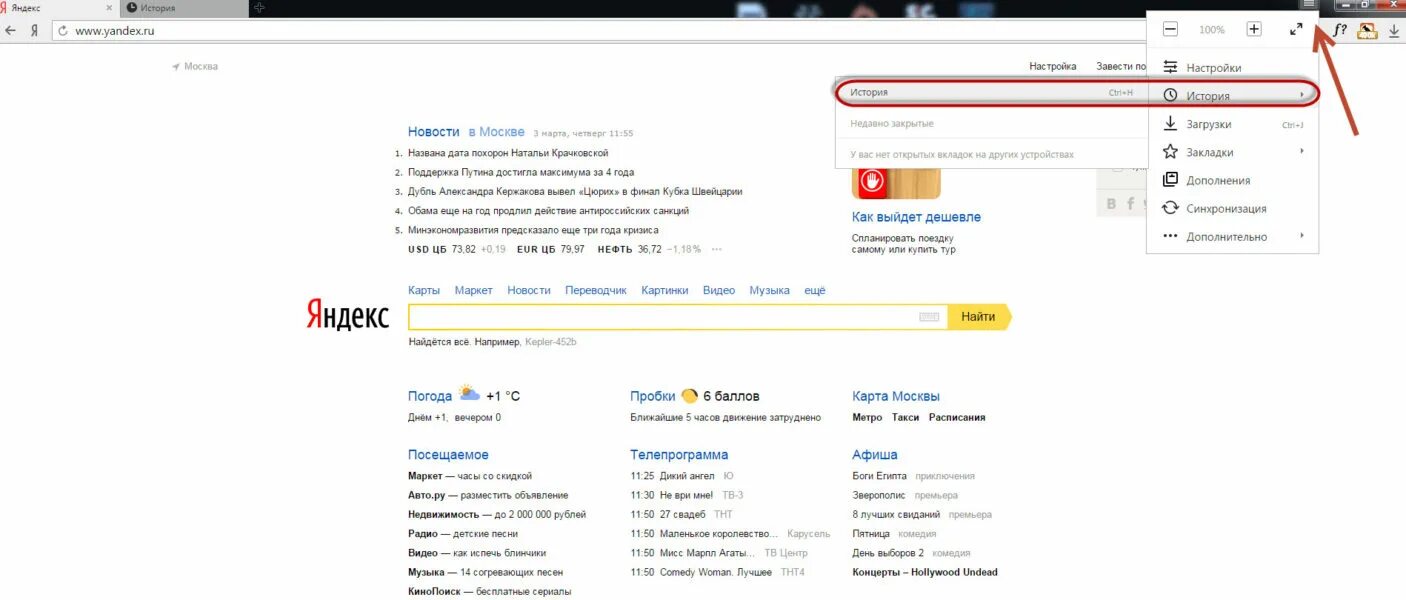
Task: Click the Яндекс logo
Action: tap(348, 315)
